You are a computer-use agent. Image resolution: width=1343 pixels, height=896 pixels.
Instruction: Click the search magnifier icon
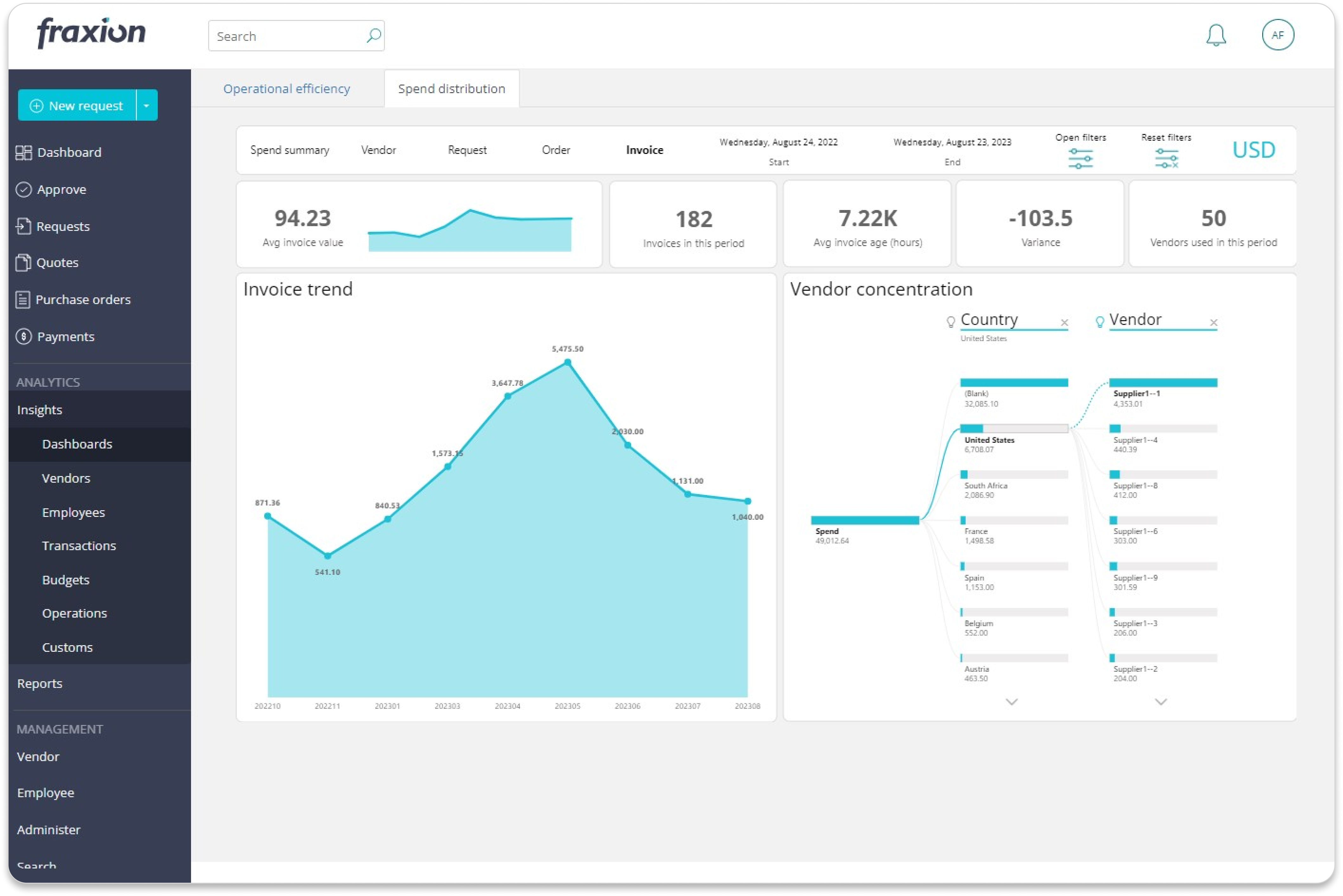point(373,36)
